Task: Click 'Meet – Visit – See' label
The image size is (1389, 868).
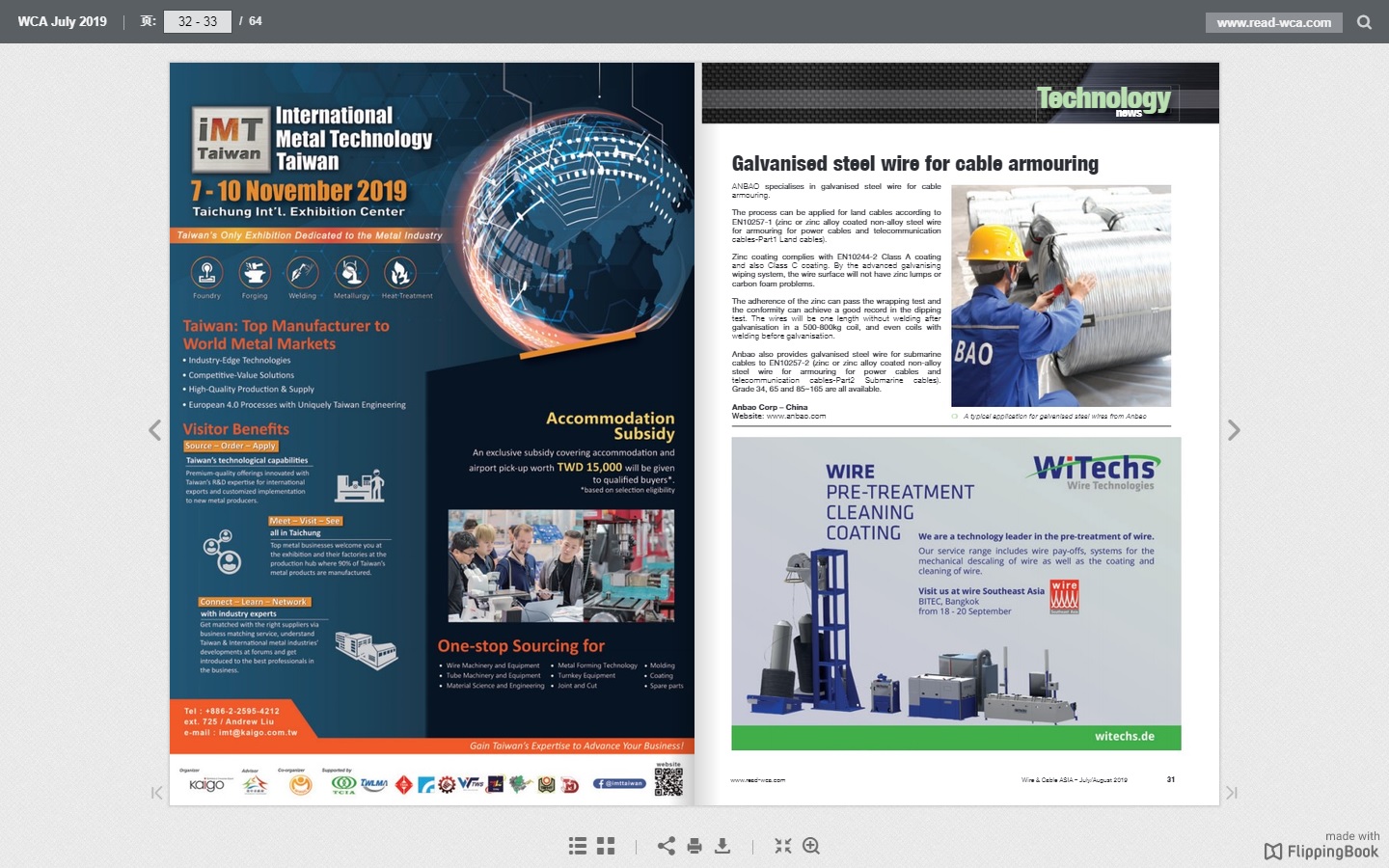Action: point(305,521)
